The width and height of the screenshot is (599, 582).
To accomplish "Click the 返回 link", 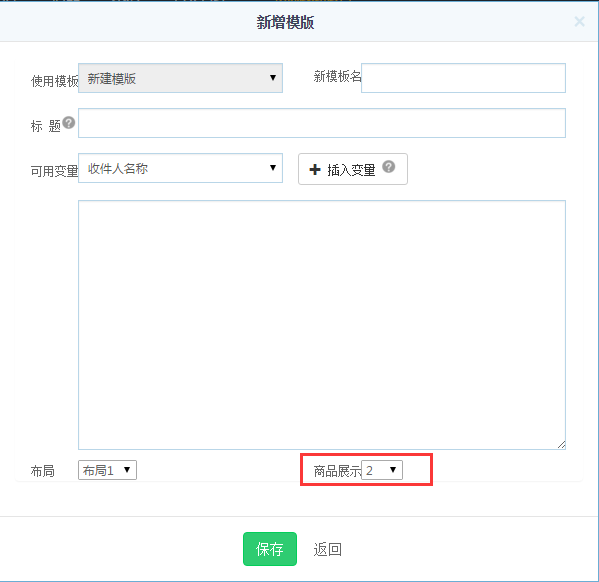I will (327, 549).
